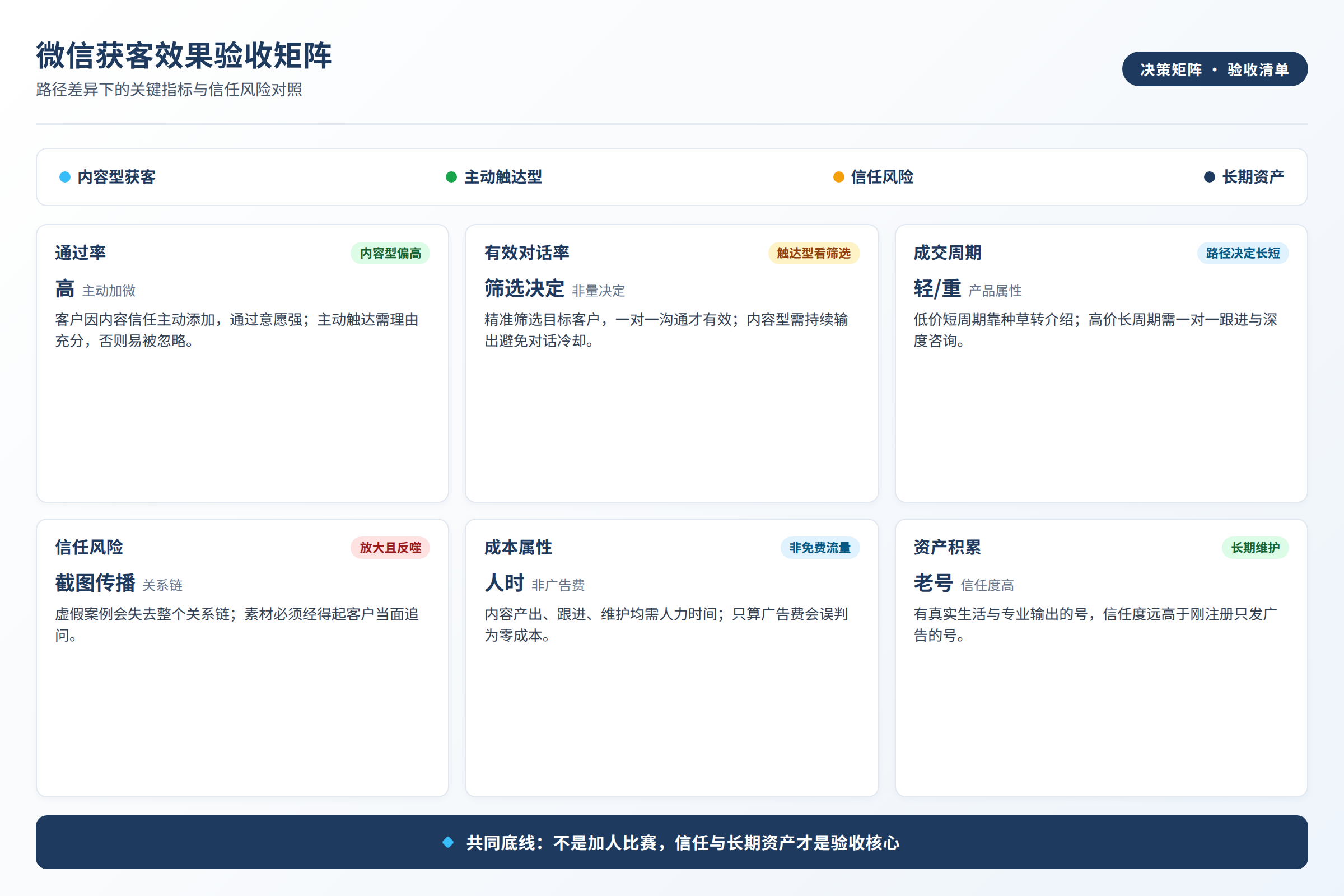The image size is (1344, 896).
Task: Click the 资产积累 card title
Action: 948,548
